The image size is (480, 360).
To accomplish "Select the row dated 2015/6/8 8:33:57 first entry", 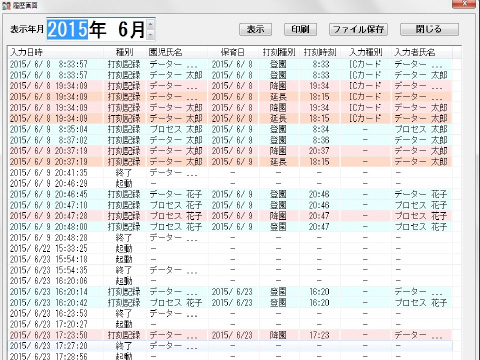I will (230, 64).
